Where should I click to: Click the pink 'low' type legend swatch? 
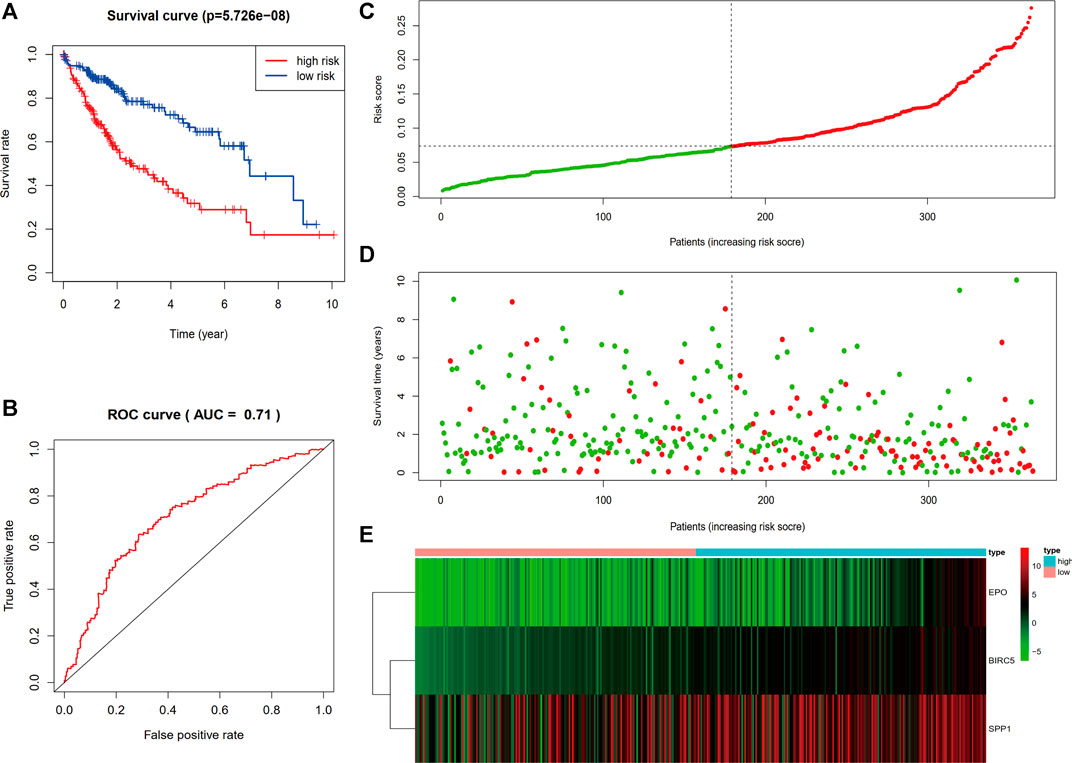1049,572
